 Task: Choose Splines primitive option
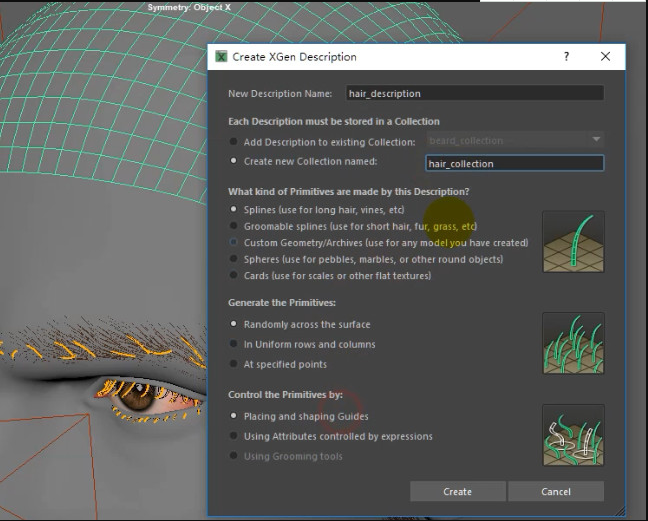[233, 209]
